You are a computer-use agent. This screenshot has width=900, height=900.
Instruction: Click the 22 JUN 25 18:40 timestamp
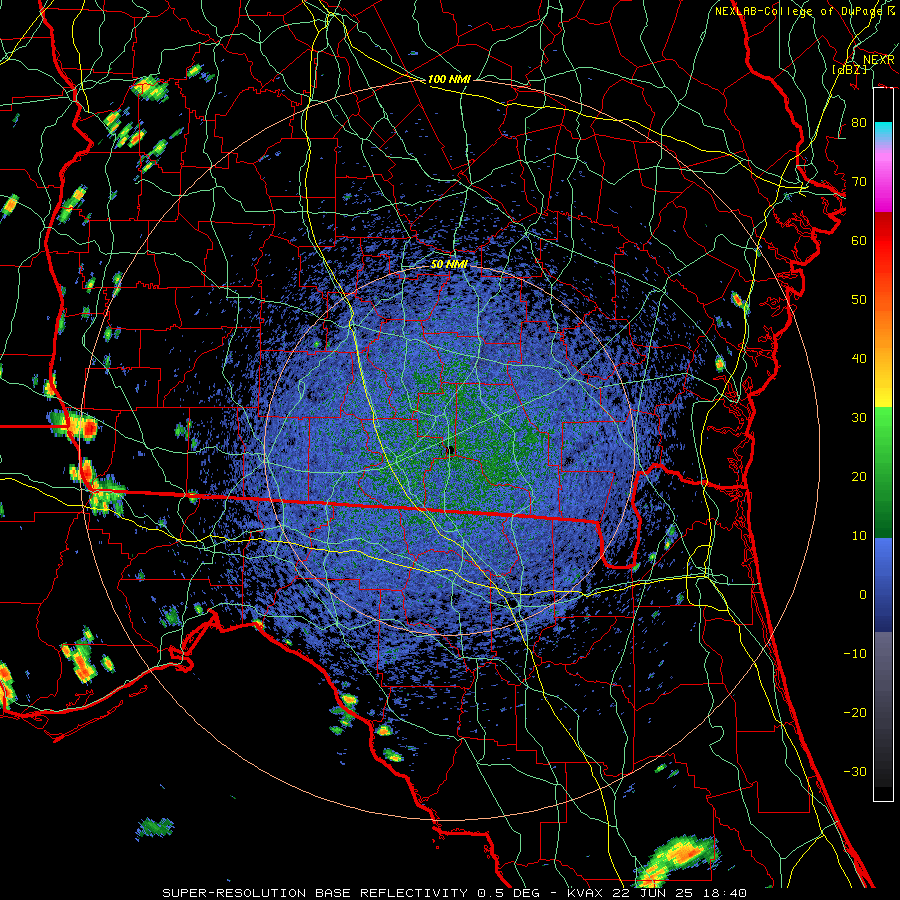(x=681, y=893)
